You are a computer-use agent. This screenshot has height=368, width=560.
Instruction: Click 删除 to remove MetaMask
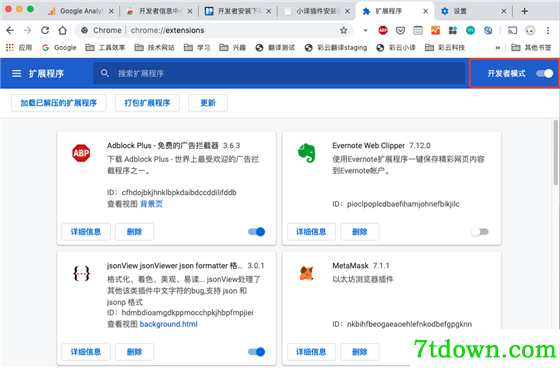[360, 352]
